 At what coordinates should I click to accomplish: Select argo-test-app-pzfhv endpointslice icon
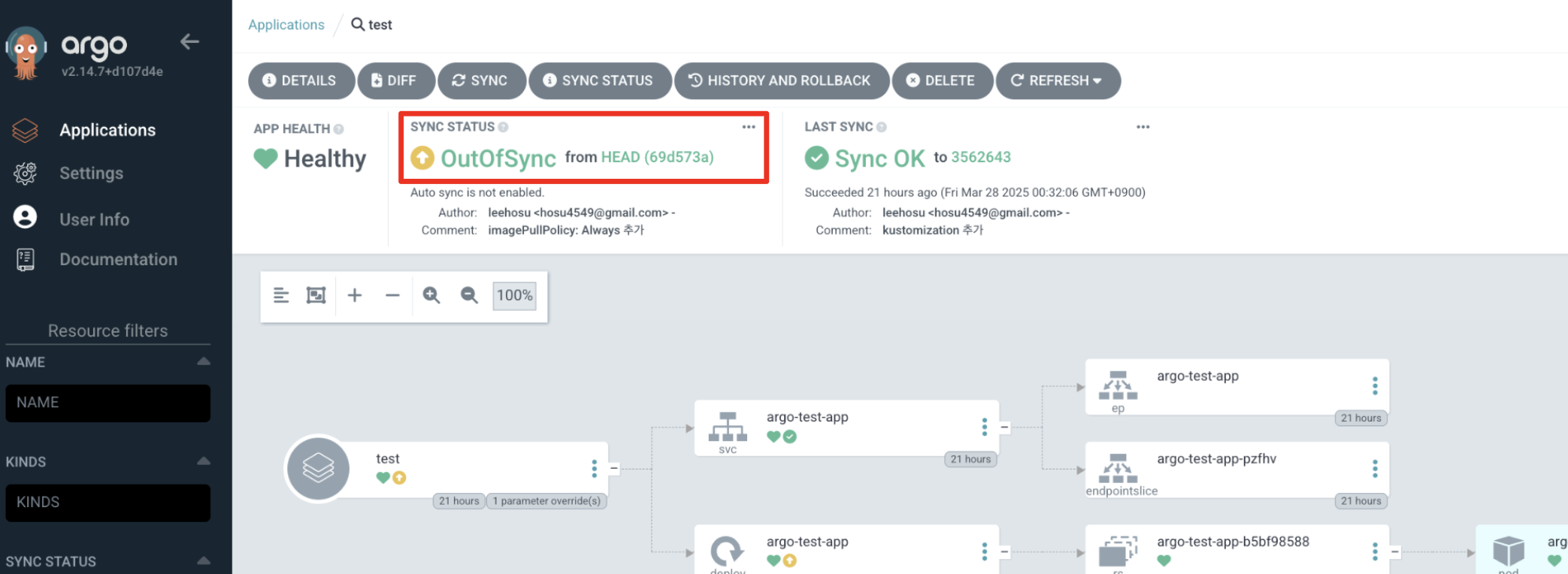pos(1118,468)
